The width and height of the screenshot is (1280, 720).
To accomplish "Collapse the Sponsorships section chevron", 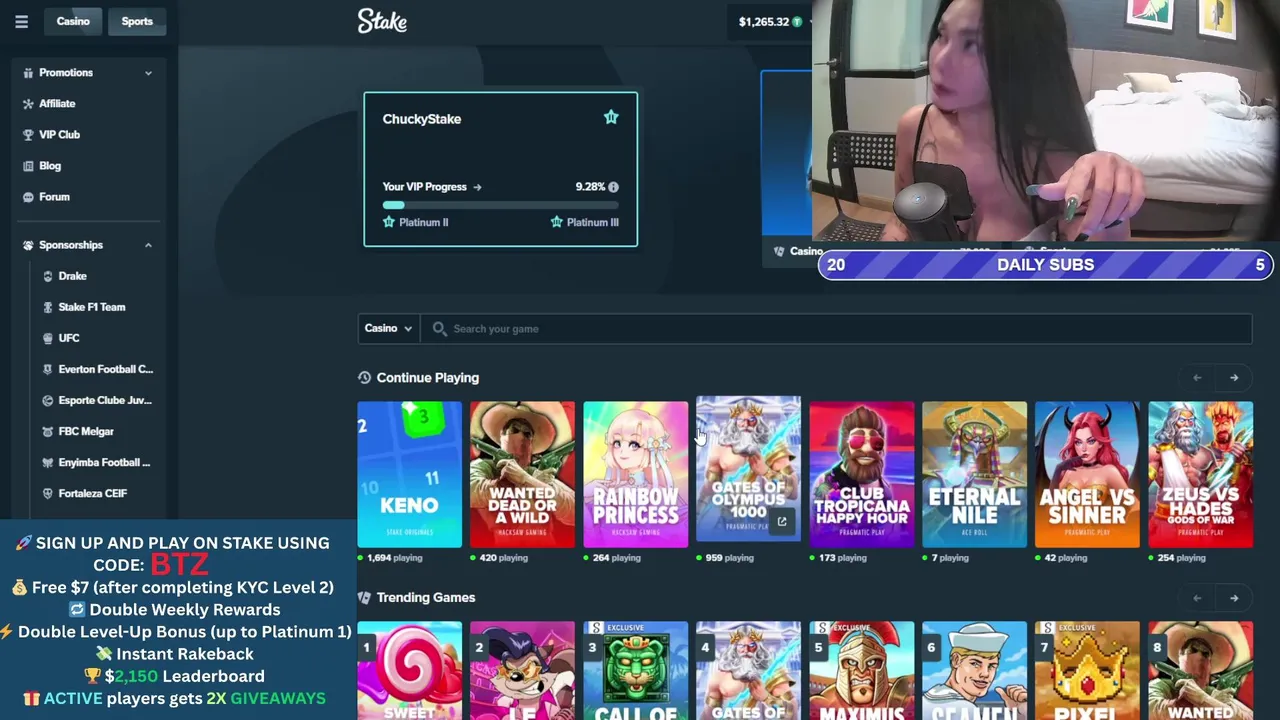I will 148,245.
